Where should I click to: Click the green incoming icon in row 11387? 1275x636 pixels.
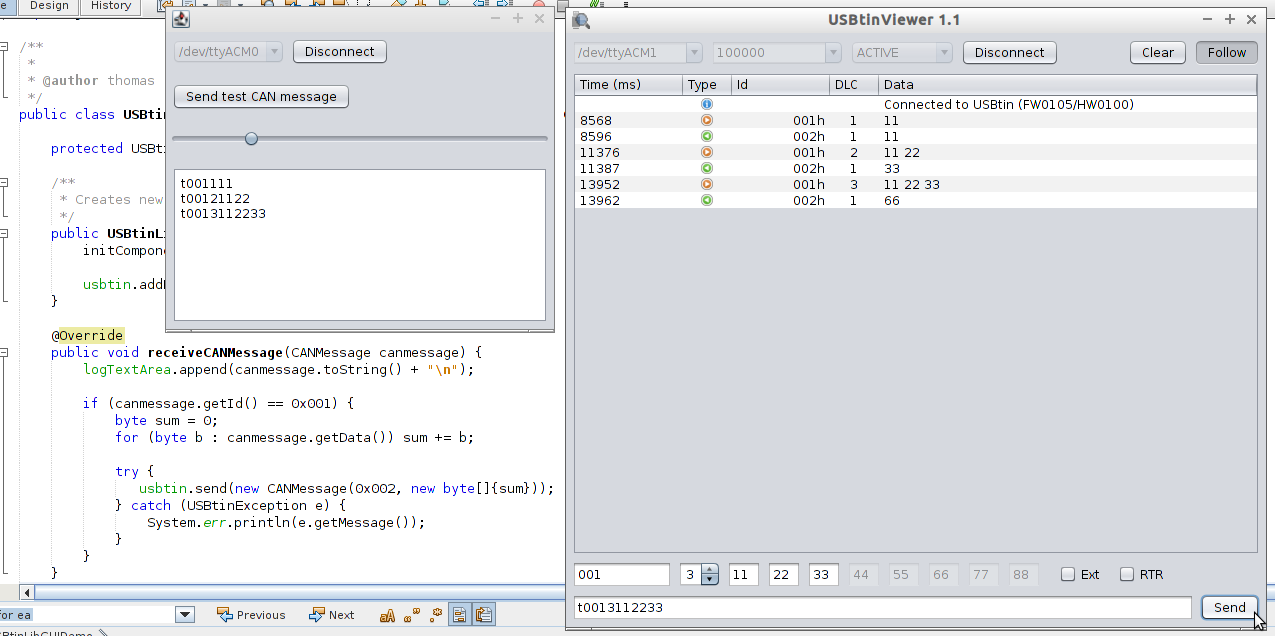707,169
